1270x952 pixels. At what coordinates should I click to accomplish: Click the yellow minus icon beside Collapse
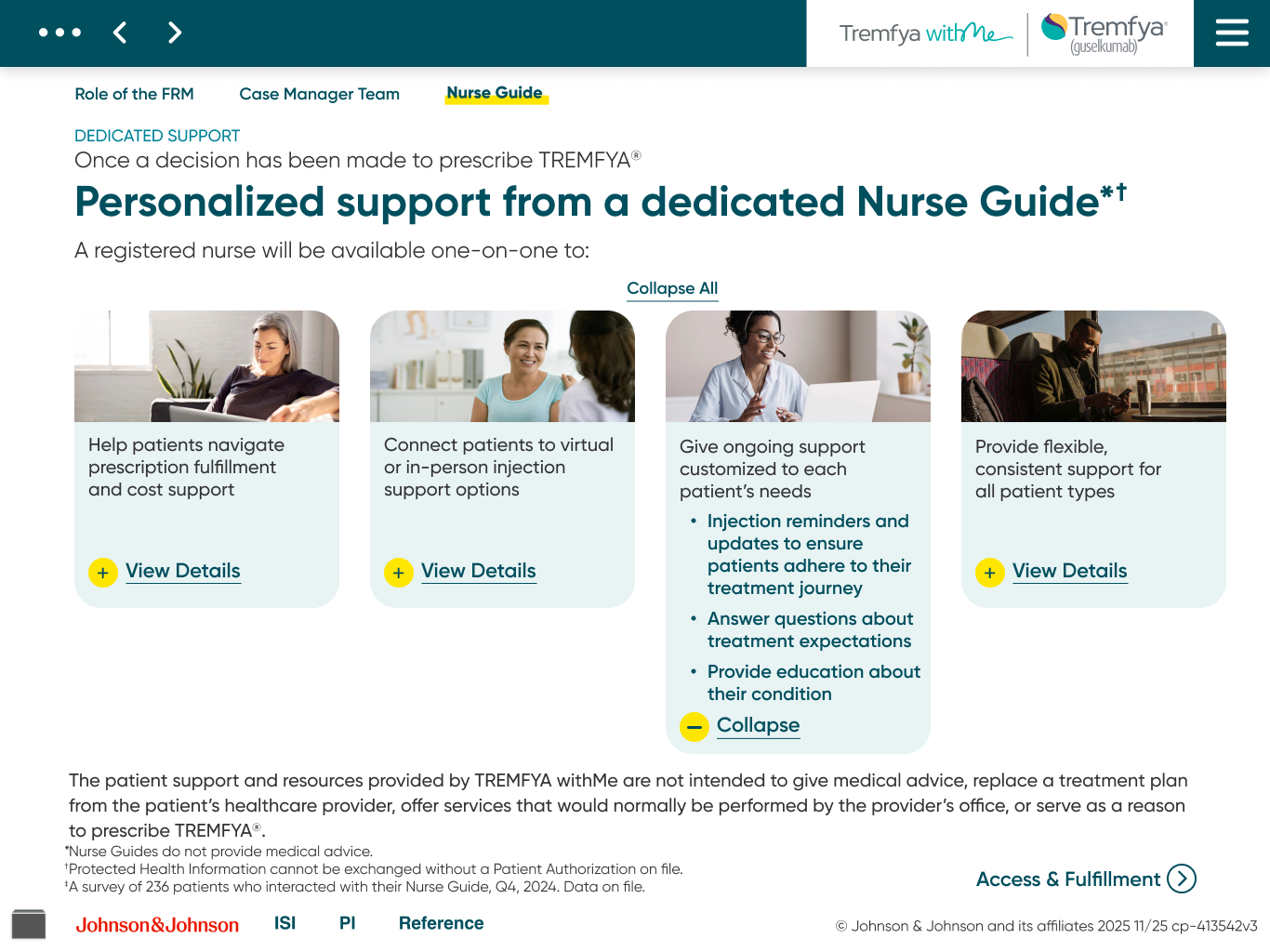click(695, 727)
